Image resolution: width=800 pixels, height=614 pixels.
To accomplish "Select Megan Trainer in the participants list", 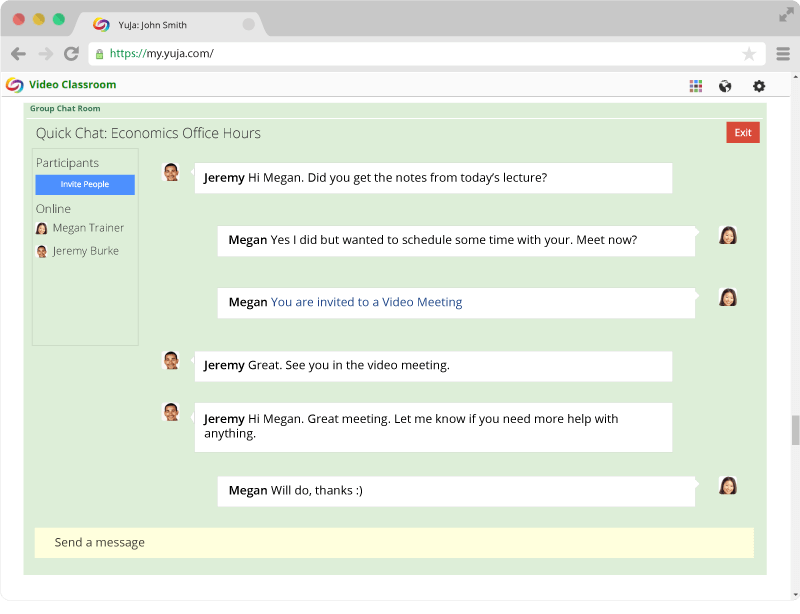I will tap(80, 228).
